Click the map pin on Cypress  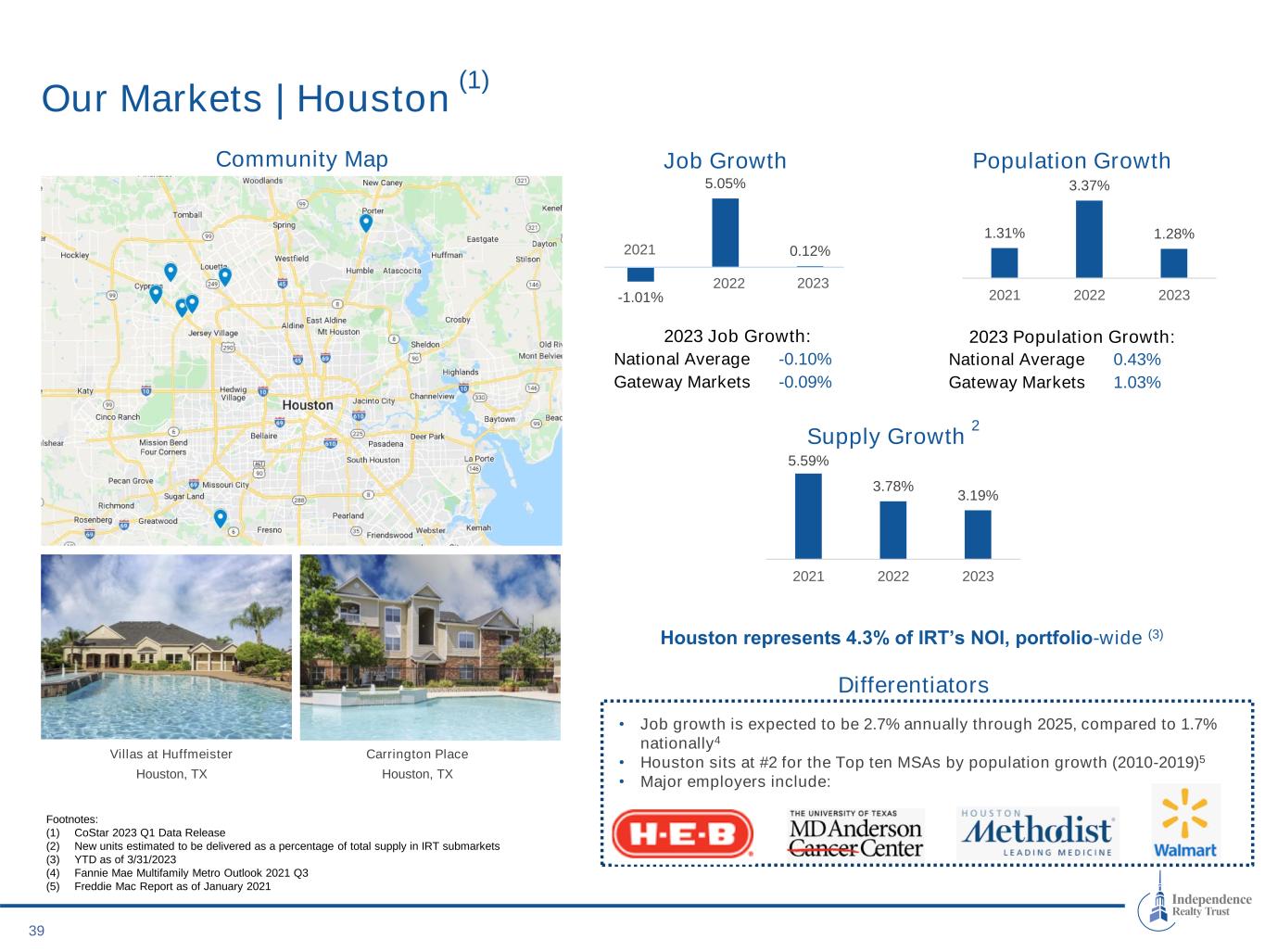pyautogui.click(x=156, y=294)
